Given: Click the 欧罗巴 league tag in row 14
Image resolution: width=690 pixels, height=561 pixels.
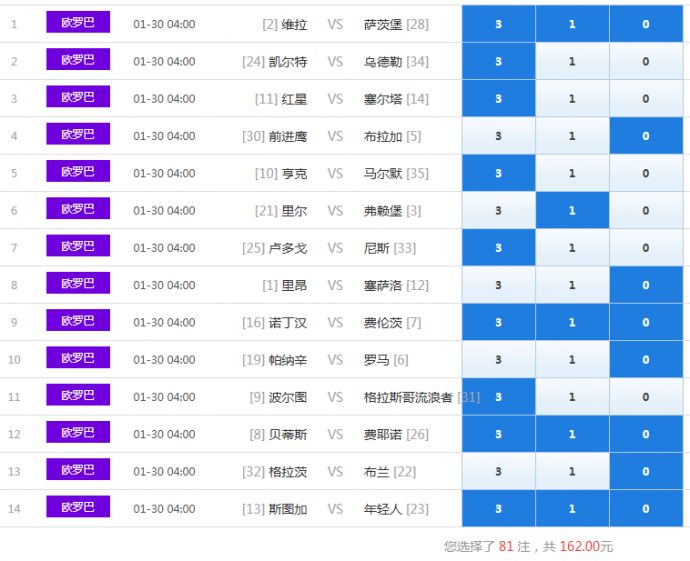Looking at the screenshot, I should click(78, 507).
